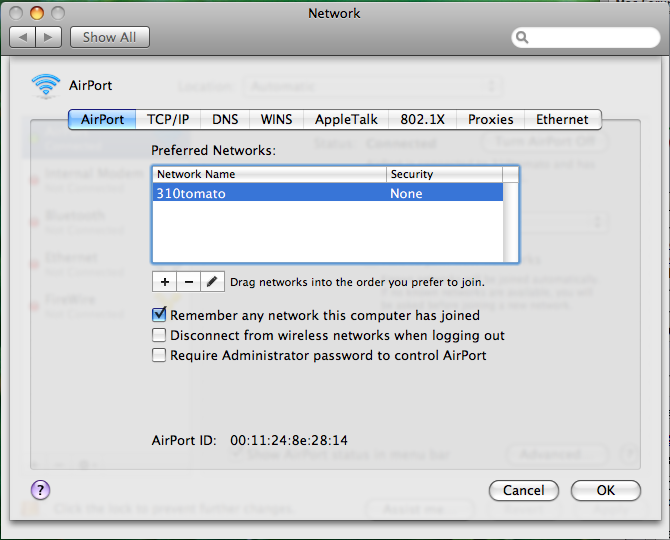Select the 310tomato network row
The height and width of the screenshot is (540, 670).
(x=328, y=193)
